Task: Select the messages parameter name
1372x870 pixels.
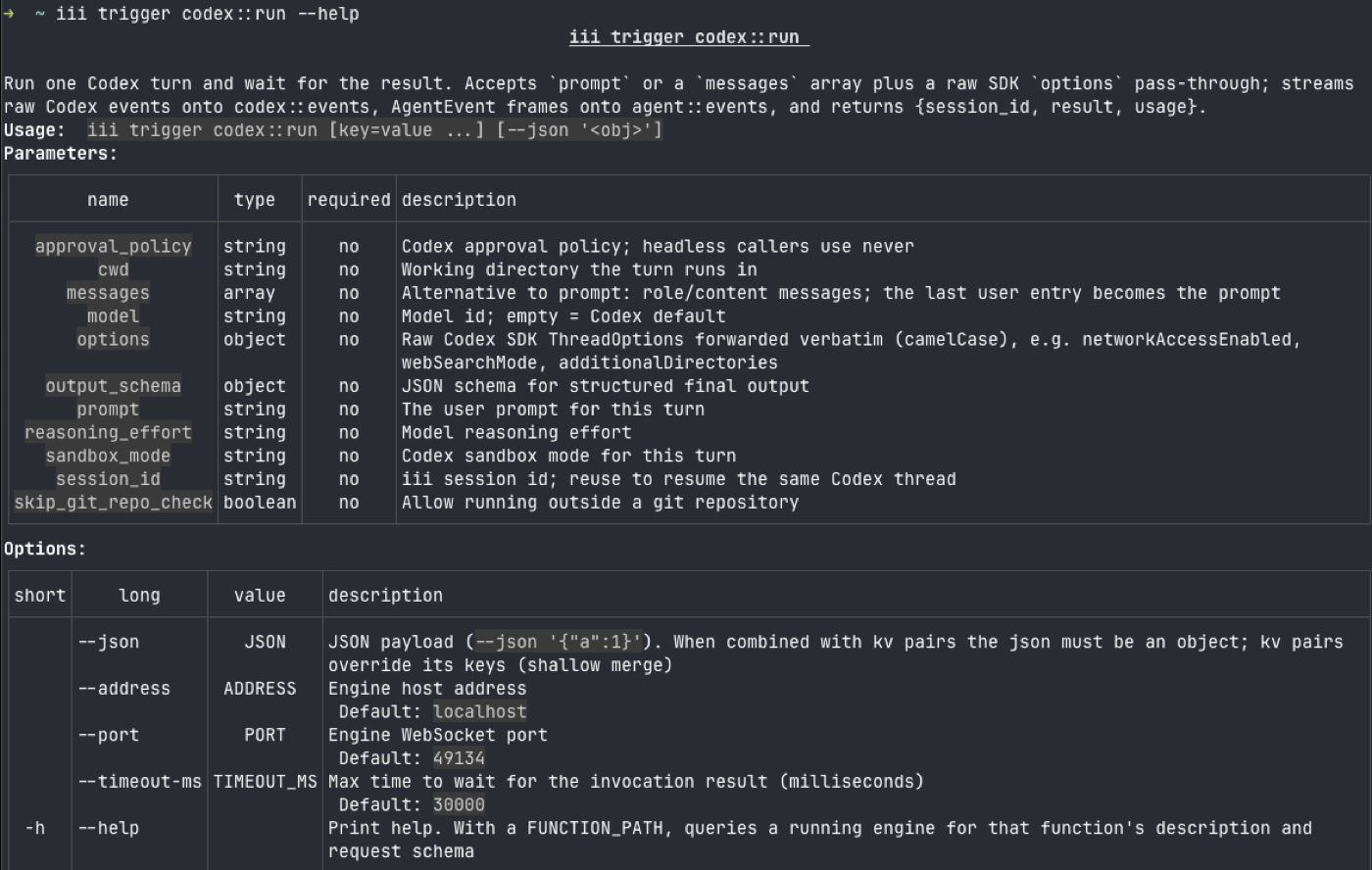Action: 108,293
